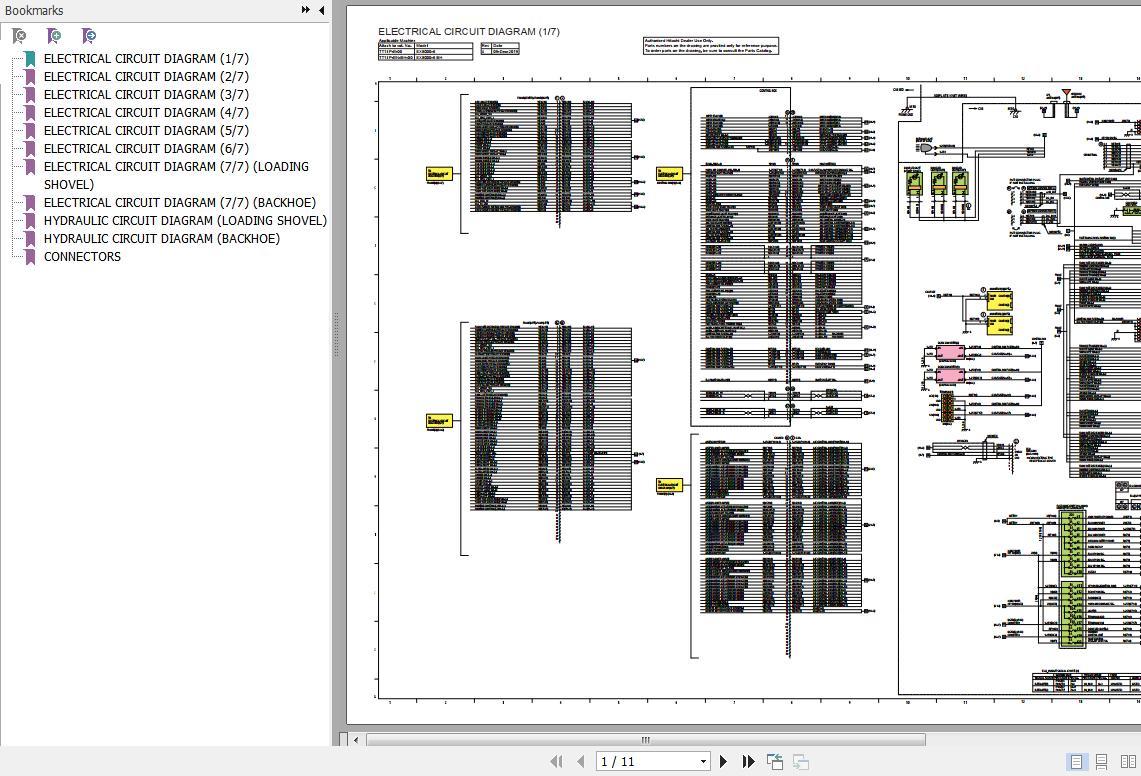Open the page number dropdown
The image size is (1141, 776).
click(x=703, y=762)
